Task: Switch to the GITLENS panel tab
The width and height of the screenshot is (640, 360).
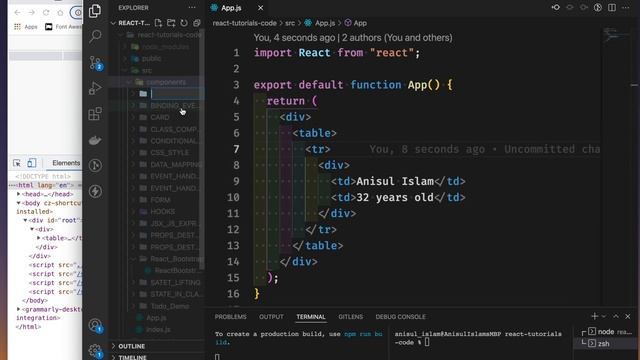Action: (351, 317)
